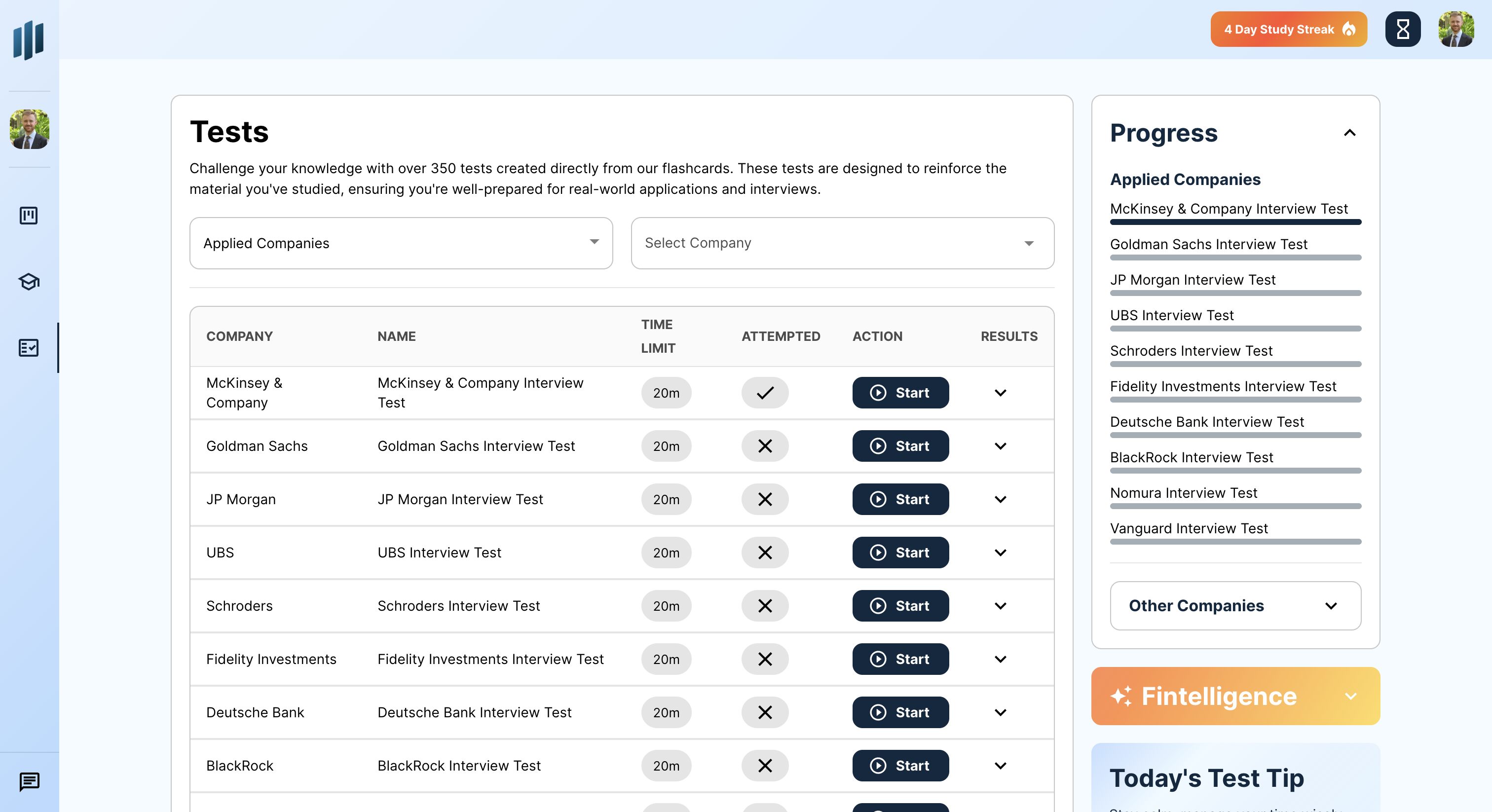Click the active Tests checklist sidebar icon
This screenshot has height=812, width=1492.
28,348
